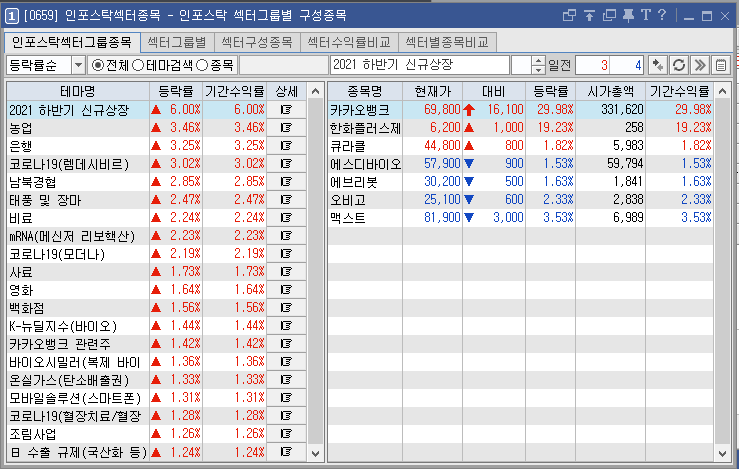
Task: Open detail icon for K-뉴딜지수(바이오) row
Action: tap(286, 326)
